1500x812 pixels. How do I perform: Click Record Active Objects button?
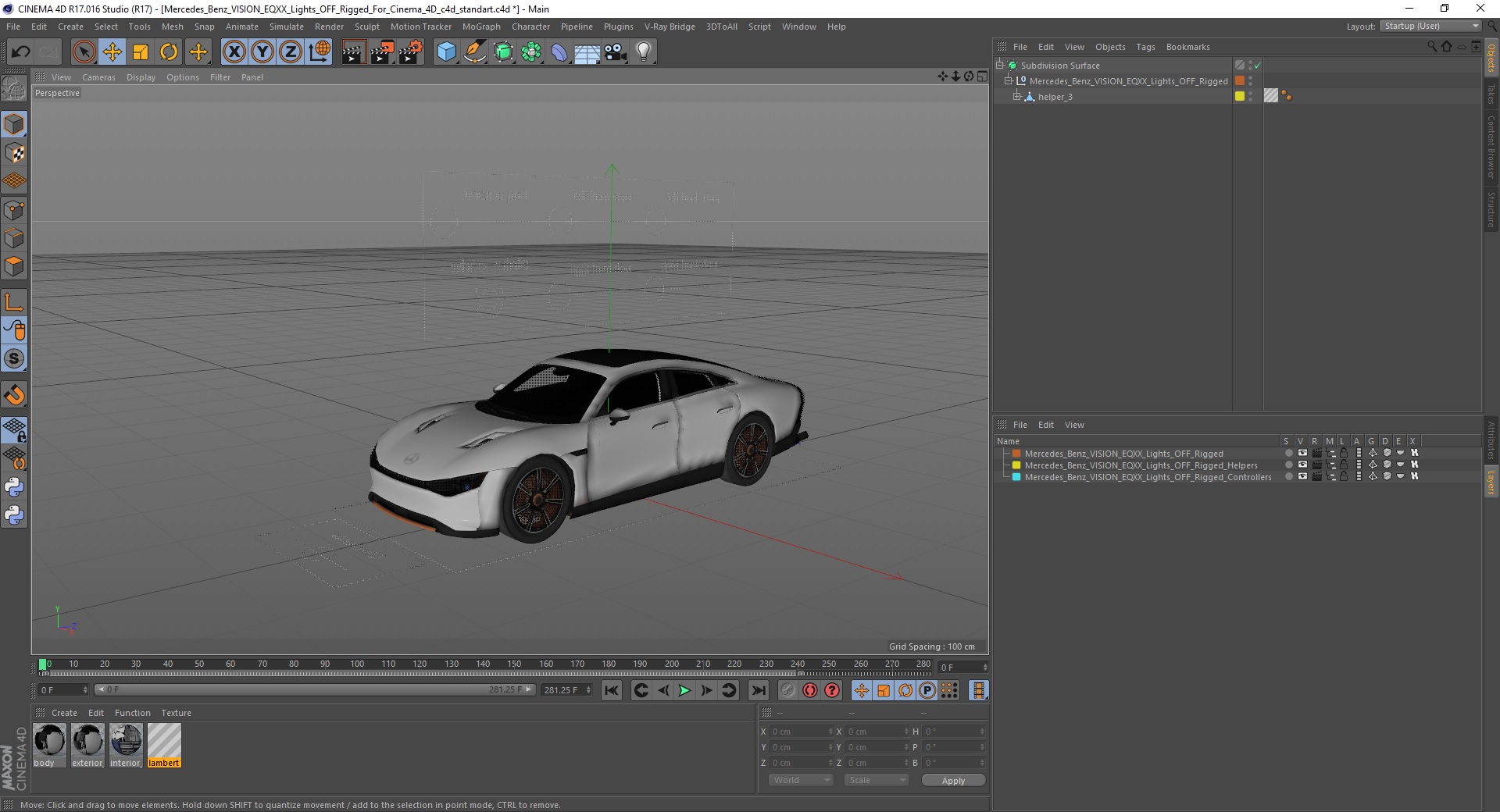(x=788, y=690)
